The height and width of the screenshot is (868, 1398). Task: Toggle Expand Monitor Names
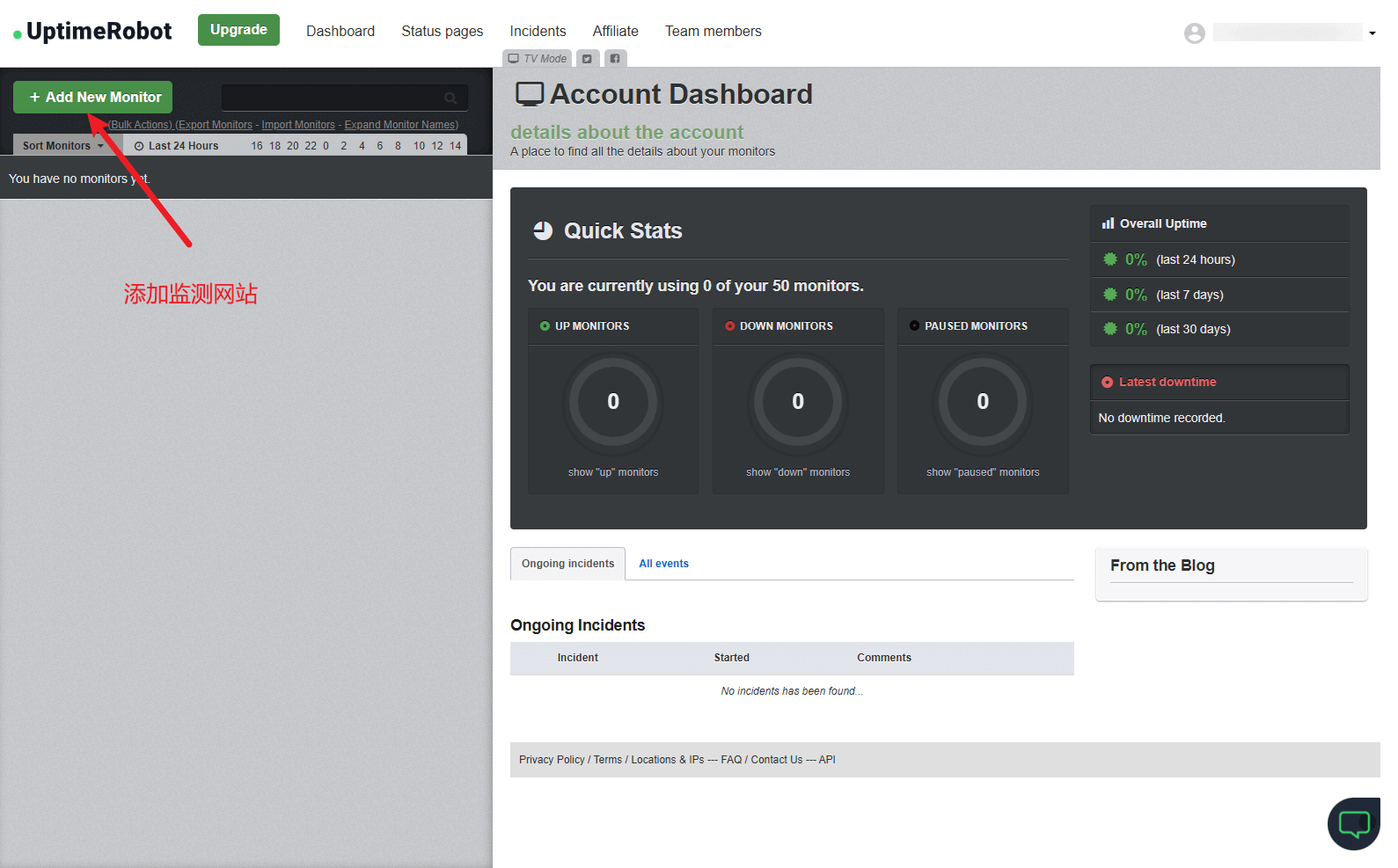[x=400, y=125]
